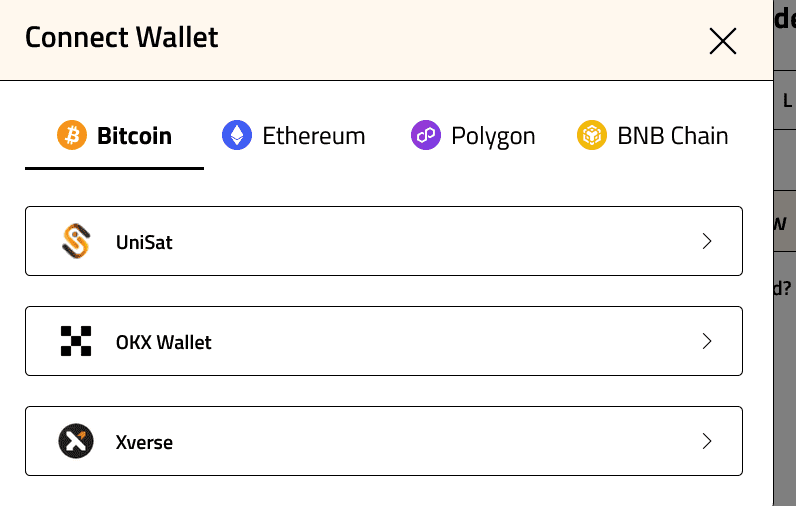796x506 pixels.
Task: Click the Connect Wallet heading text
Action: (x=121, y=38)
